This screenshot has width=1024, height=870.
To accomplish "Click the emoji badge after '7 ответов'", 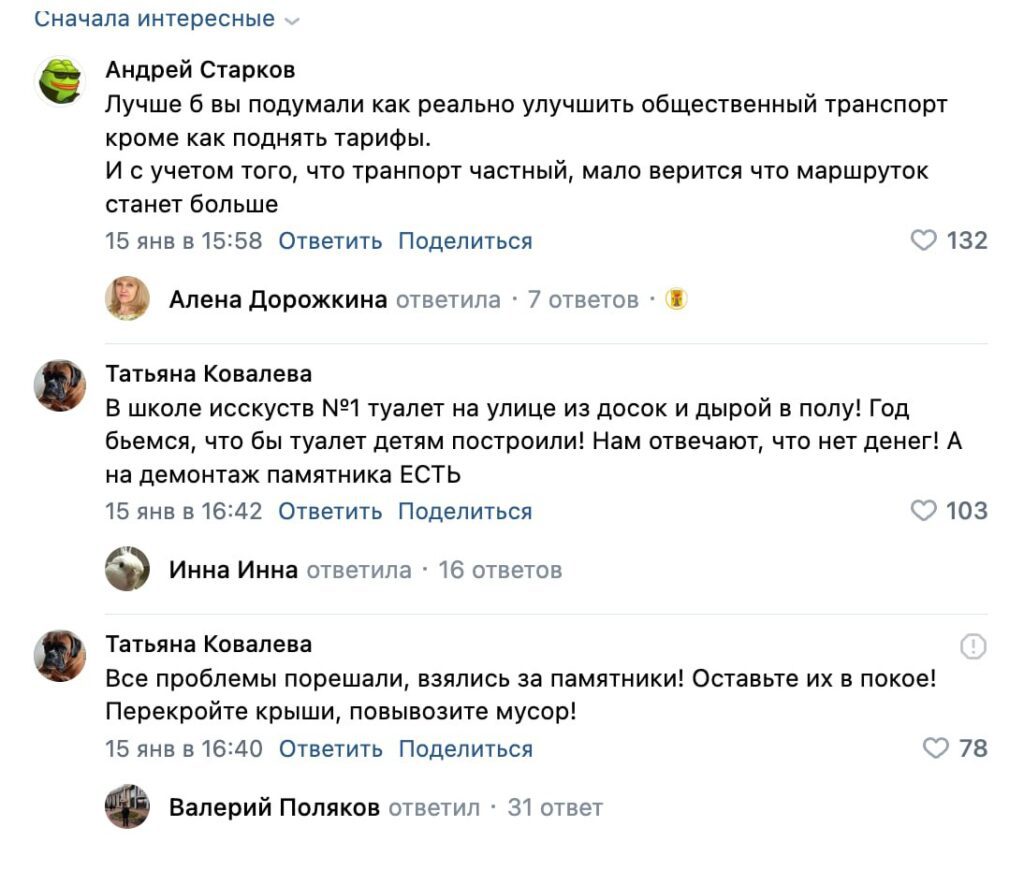I will pyautogui.click(x=677, y=300).
